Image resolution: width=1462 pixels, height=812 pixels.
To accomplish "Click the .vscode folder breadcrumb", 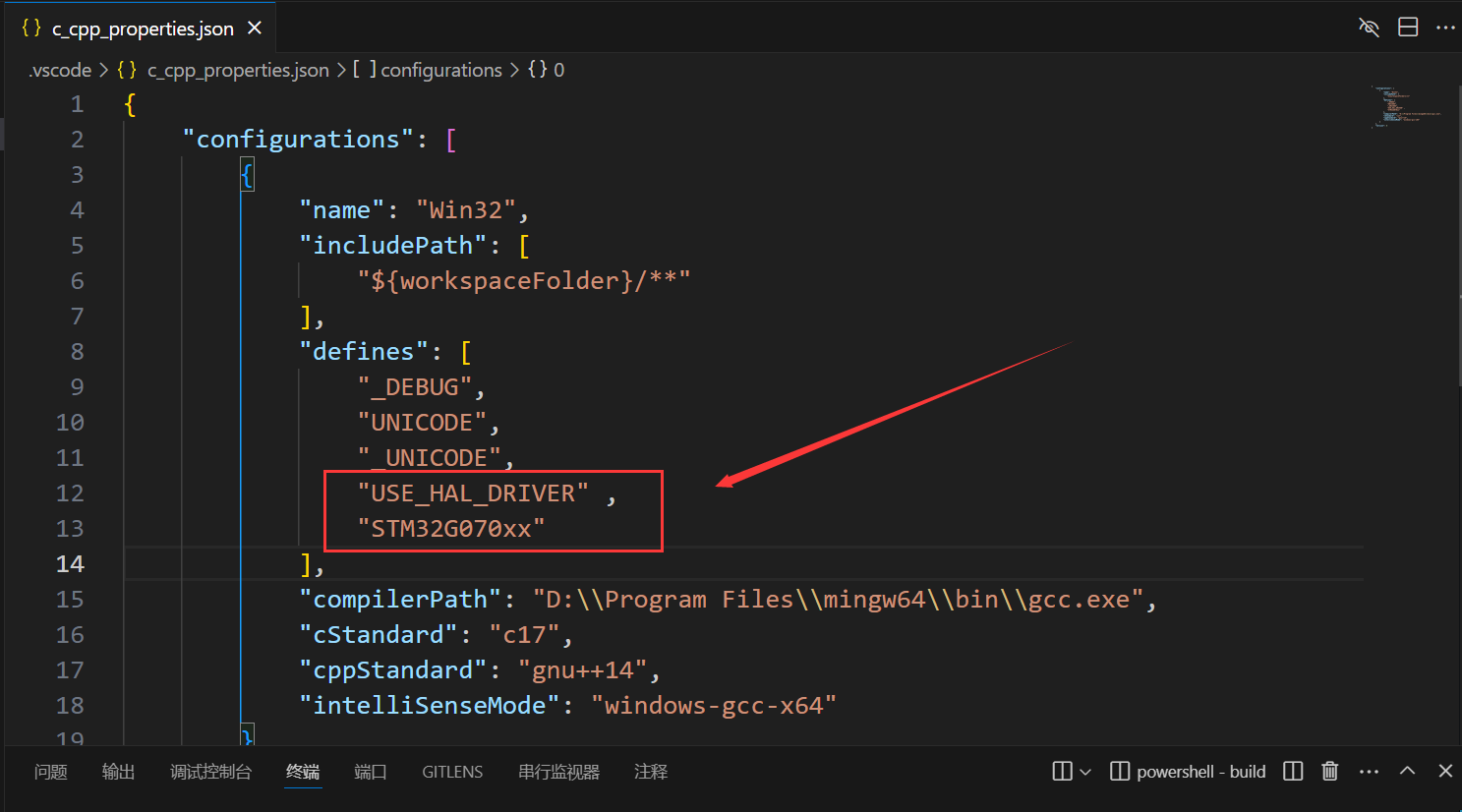I will (60, 70).
